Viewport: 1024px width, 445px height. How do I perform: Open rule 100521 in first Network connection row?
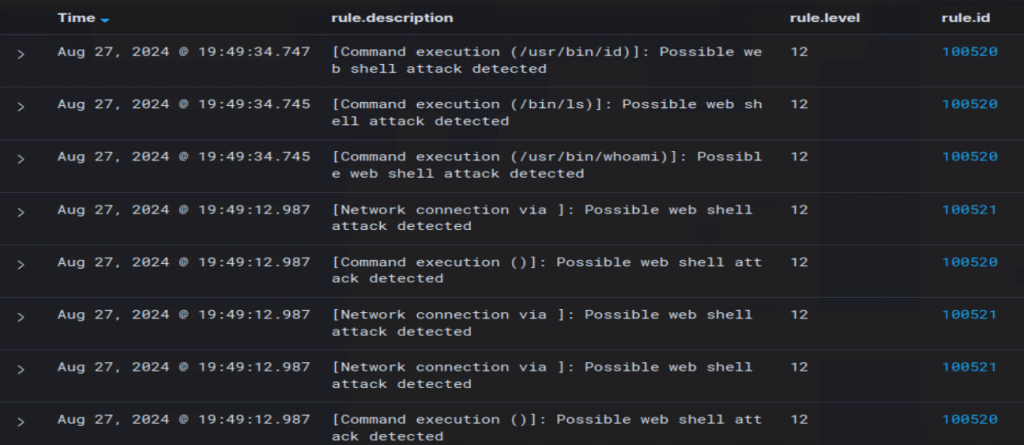969,210
